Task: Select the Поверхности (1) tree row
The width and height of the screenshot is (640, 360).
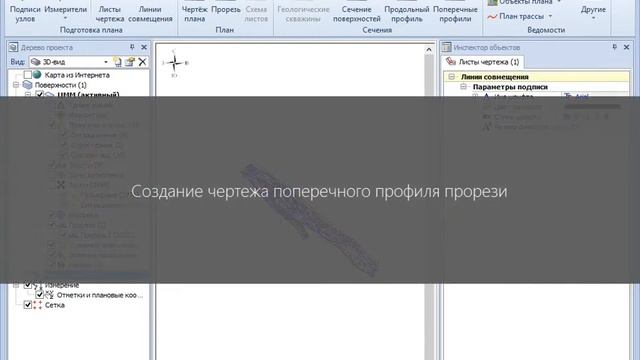Action: pos(60,85)
